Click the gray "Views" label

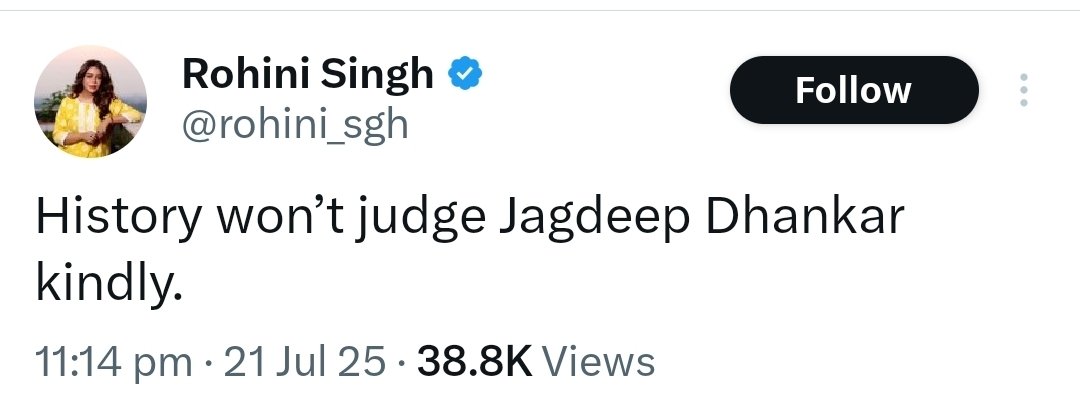click(x=598, y=361)
